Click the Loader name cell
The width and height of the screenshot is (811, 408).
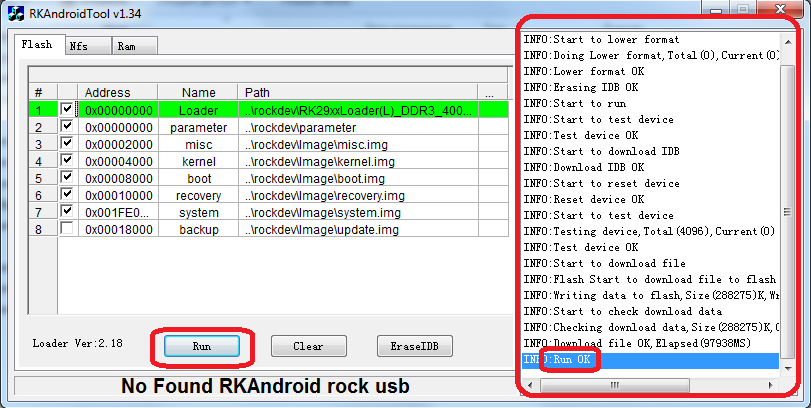198,110
